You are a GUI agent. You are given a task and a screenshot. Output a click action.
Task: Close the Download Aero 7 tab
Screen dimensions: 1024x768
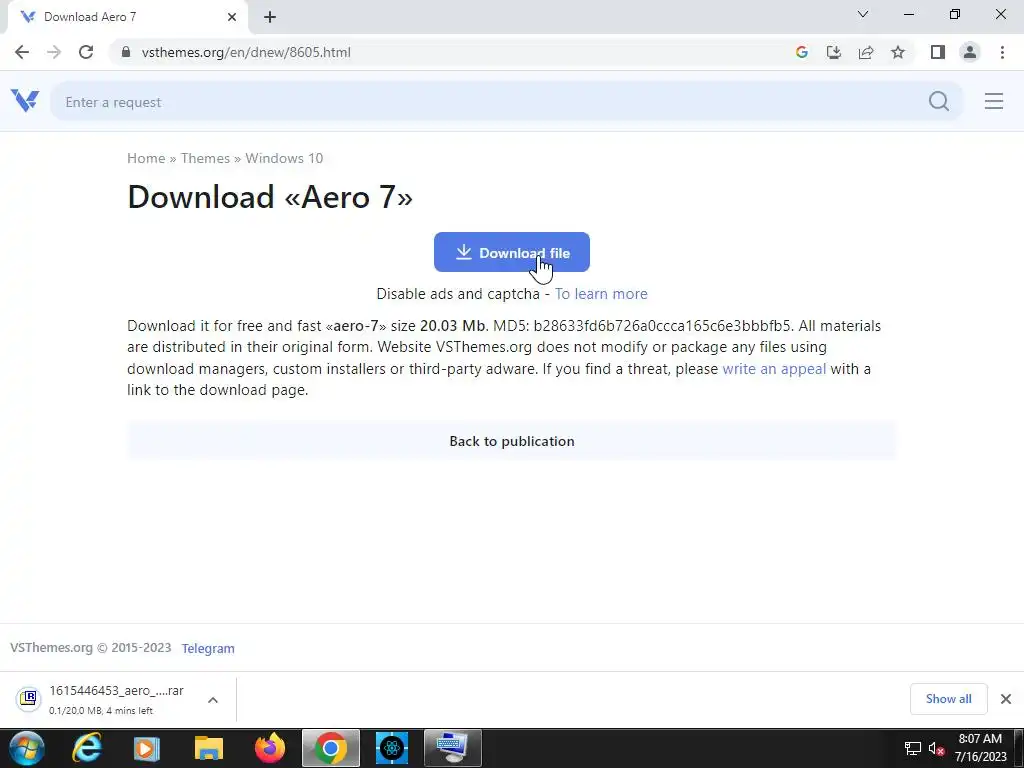232,17
